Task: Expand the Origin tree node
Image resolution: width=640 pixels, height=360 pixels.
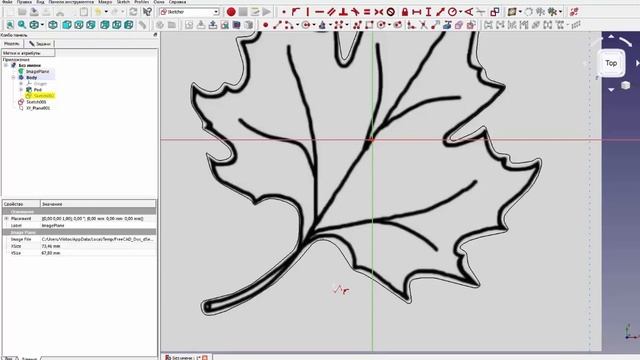Action: pyautogui.click(x=21, y=83)
